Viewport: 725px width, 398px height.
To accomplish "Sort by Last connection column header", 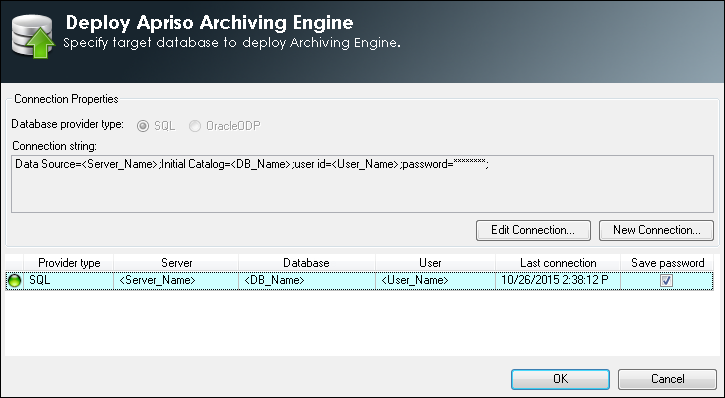I will click(x=558, y=263).
